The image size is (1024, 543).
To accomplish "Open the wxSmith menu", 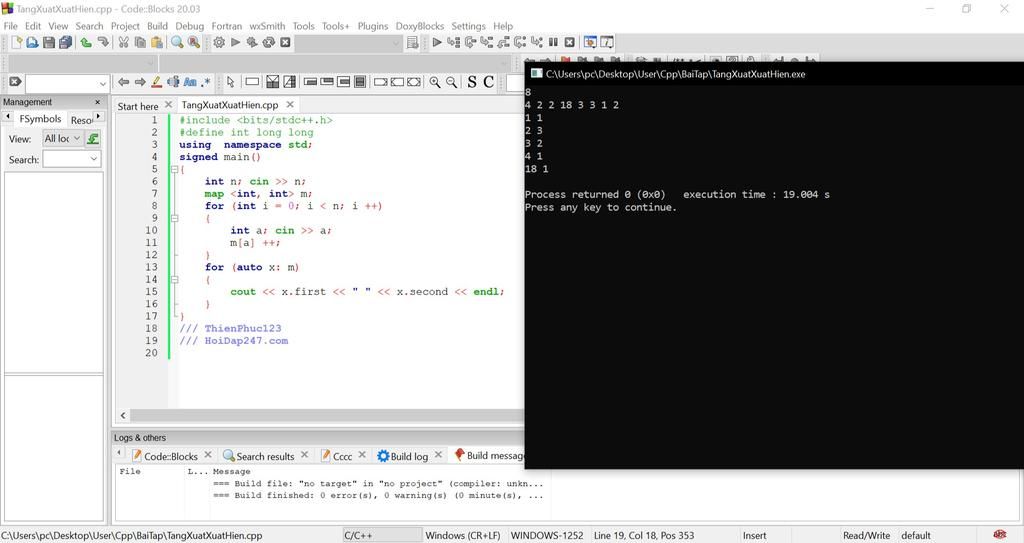I will point(267,26).
